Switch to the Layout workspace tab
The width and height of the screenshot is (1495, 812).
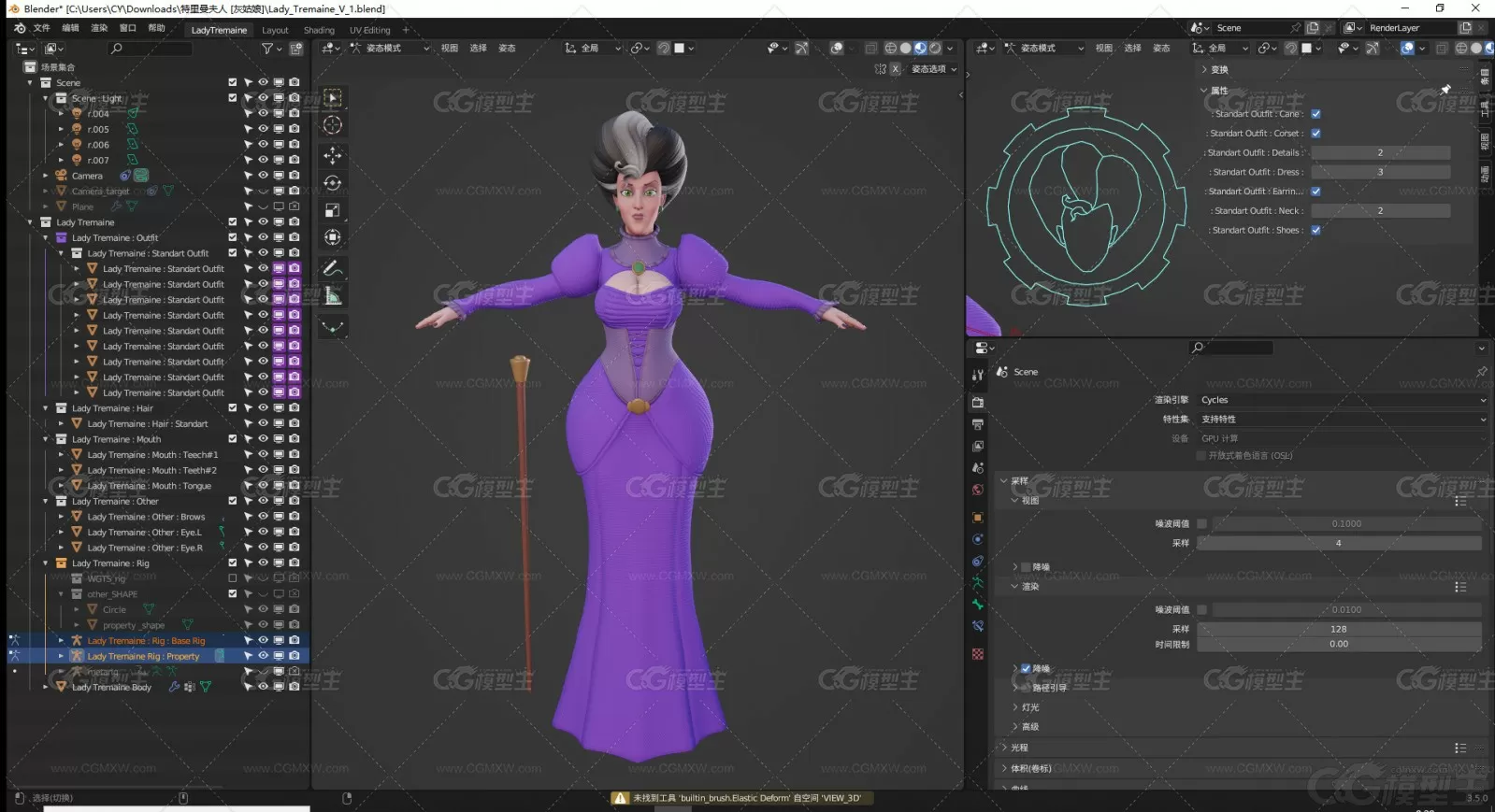[275, 30]
